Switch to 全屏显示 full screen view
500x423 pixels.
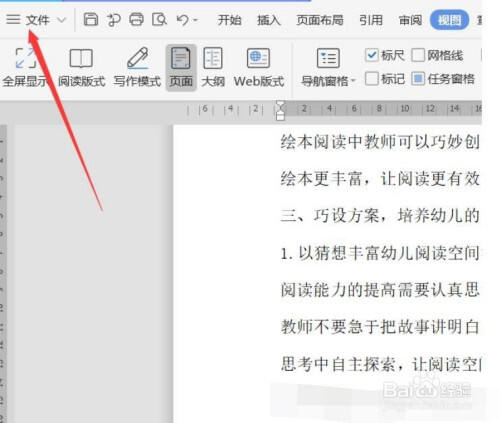25,68
